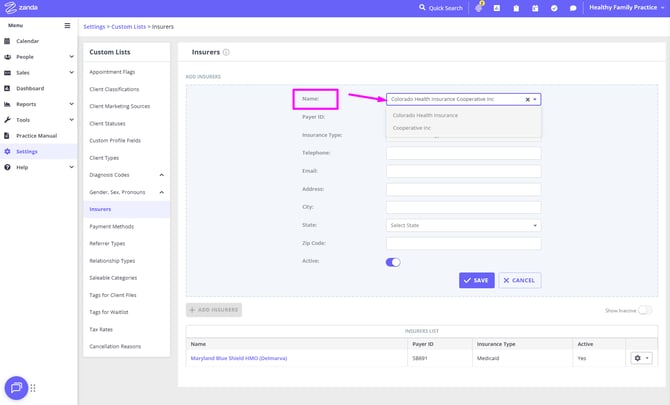Click the Cancel button
The height and width of the screenshot is (405, 670).
point(520,280)
